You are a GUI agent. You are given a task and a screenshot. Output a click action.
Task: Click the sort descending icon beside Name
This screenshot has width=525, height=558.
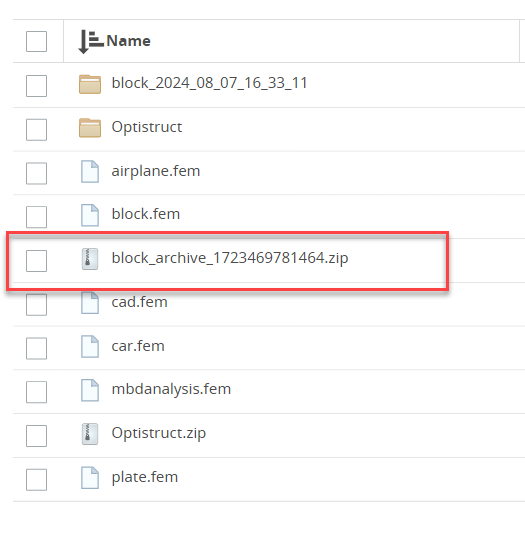coord(90,41)
